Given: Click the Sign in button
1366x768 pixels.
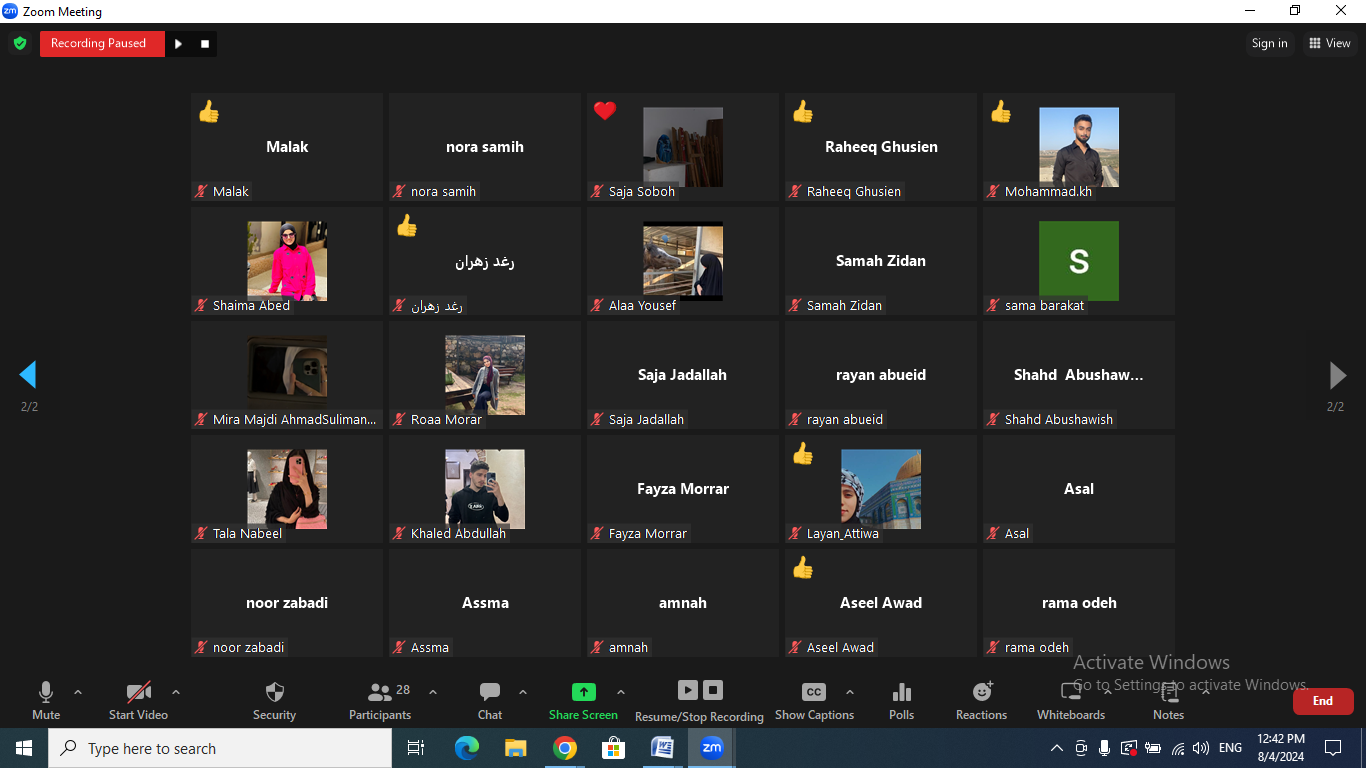Looking at the screenshot, I should click(x=1269, y=43).
